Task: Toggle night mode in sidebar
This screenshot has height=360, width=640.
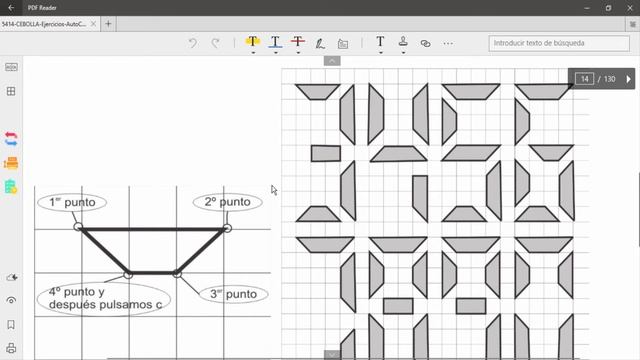Action: 11,278
